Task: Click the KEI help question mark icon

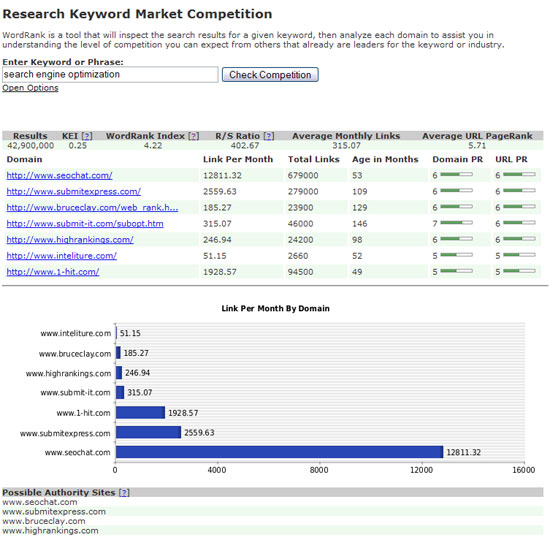Action: [87, 136]
